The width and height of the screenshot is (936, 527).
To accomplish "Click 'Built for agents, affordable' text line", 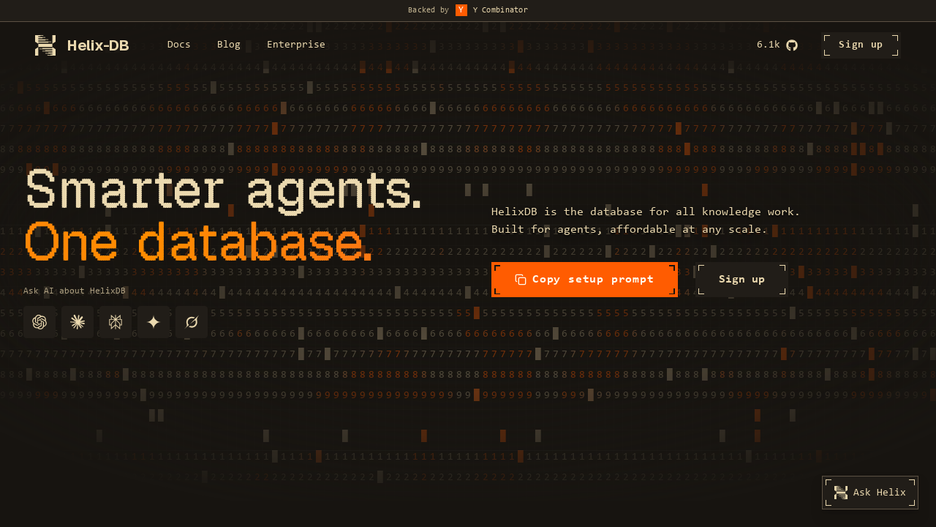I will click(x=629, y=230).
